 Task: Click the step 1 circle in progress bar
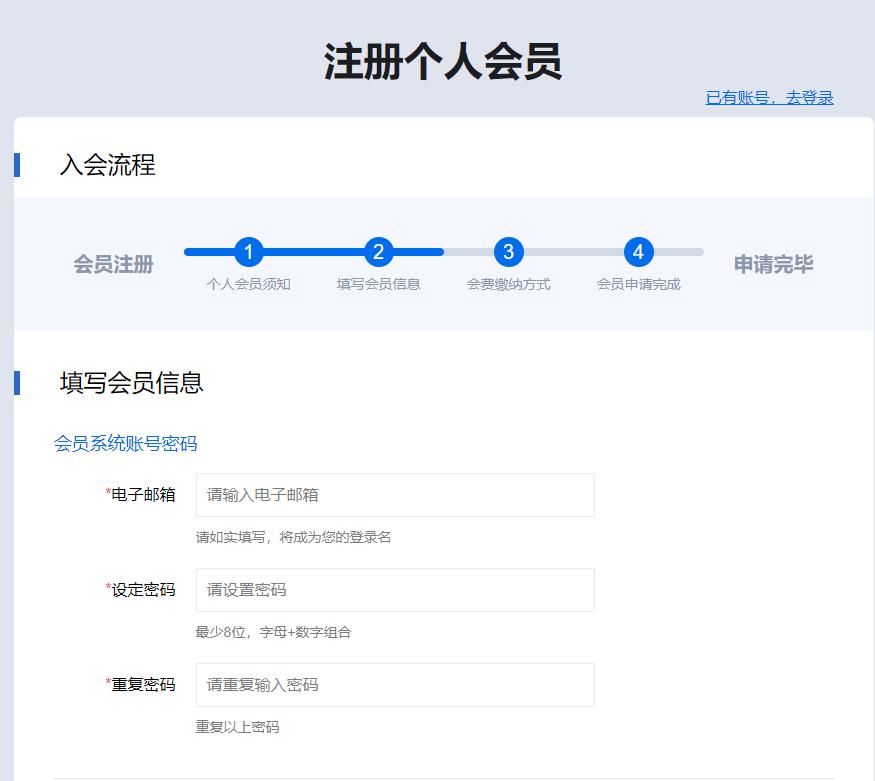point(248,252)
